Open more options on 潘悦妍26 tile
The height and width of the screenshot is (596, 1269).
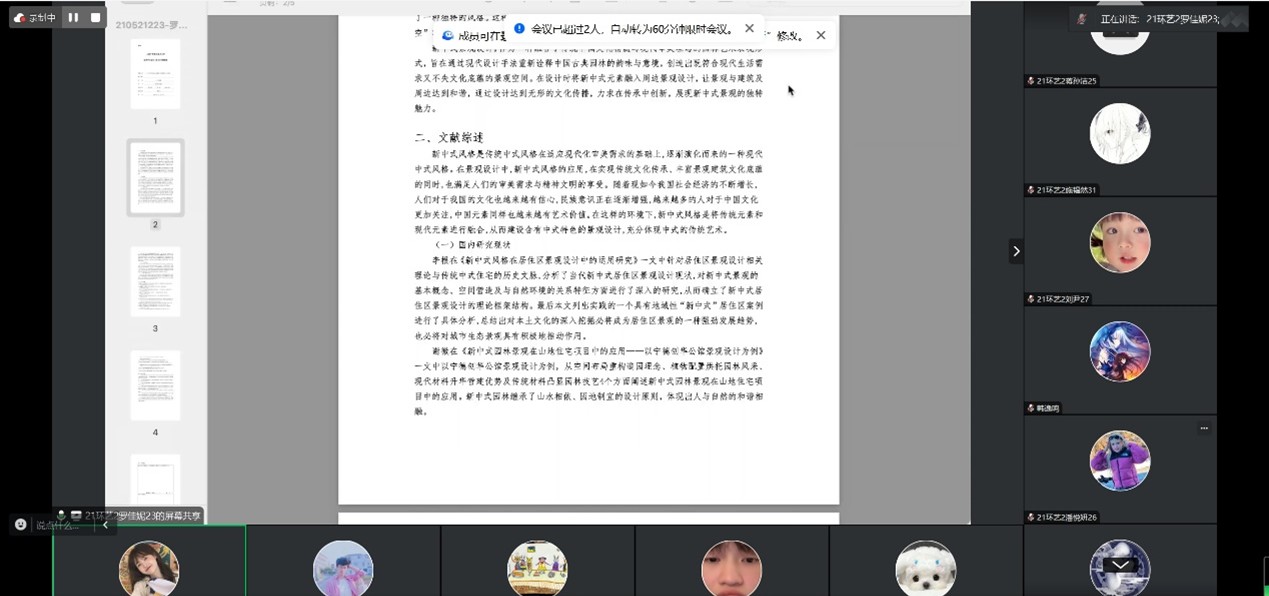pos(1204,428)
